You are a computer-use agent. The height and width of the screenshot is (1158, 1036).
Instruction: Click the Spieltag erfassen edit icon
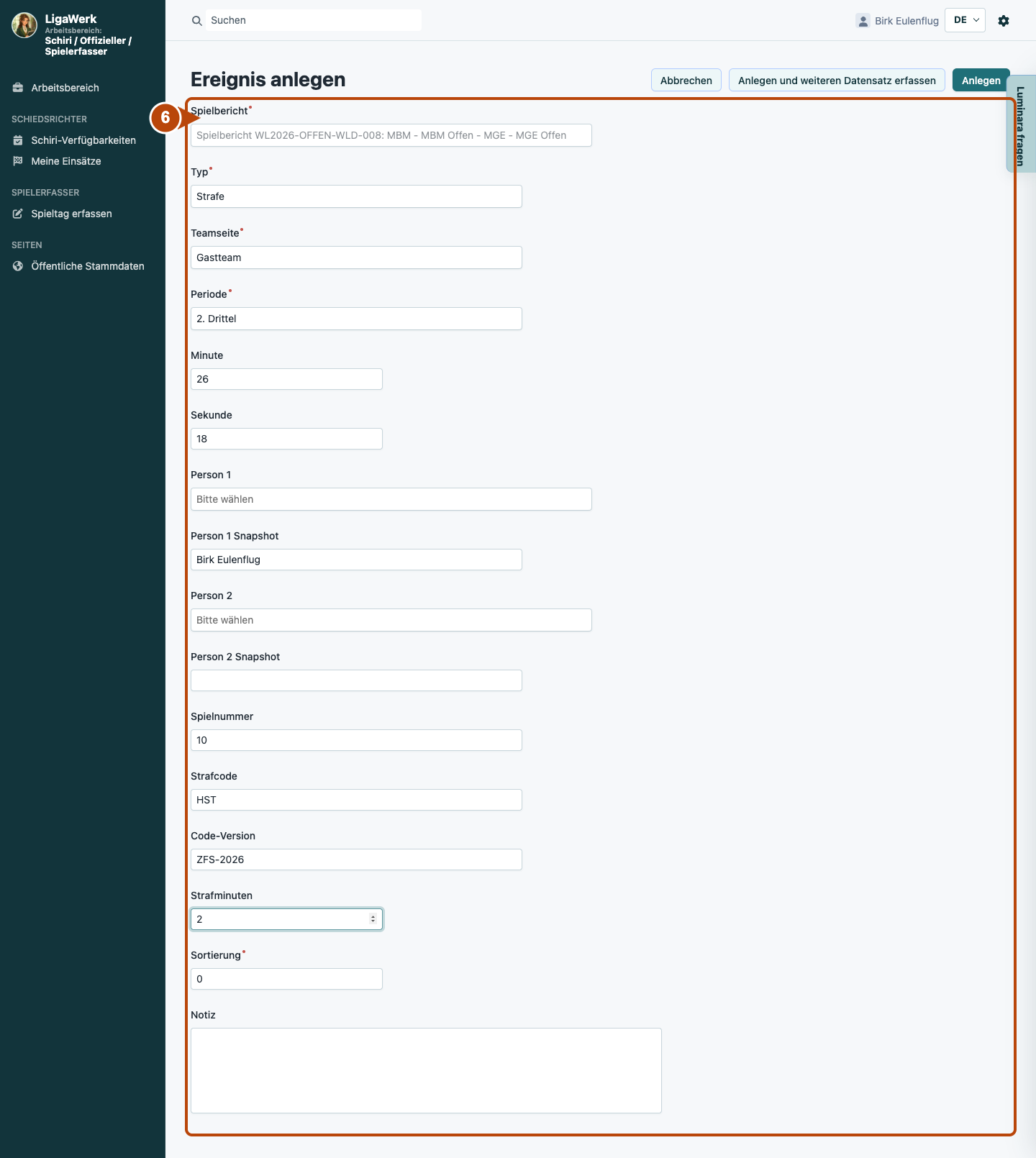(18, 214)
